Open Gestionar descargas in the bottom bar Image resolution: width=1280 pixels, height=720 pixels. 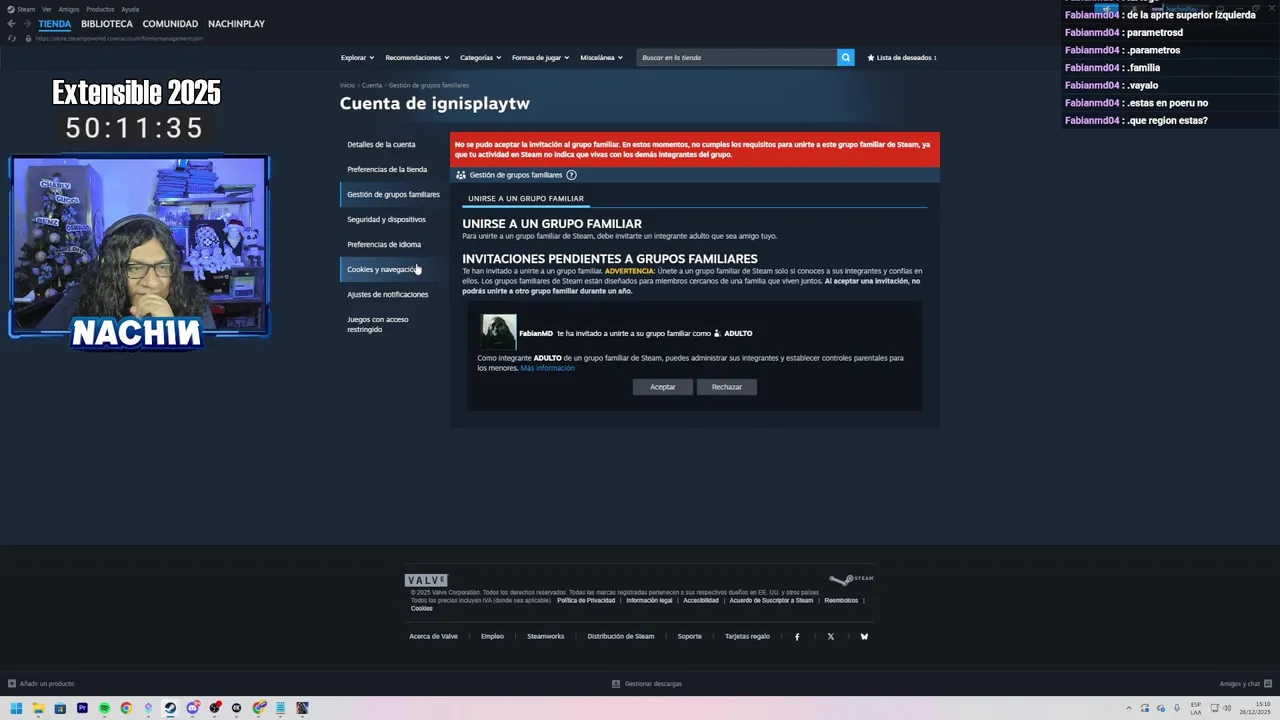coord(647,684)
